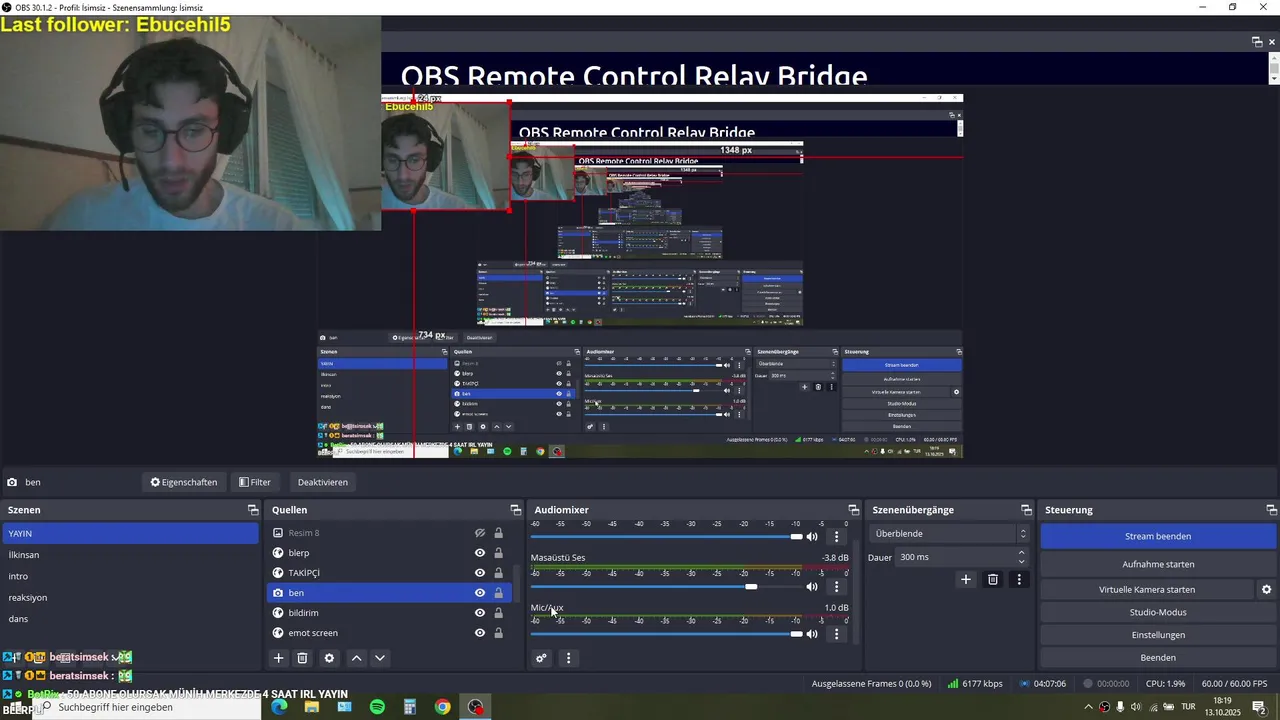Select the emot screen source row
The height and width of the screenshot is (720, 1280).
(x=389, y=633)
